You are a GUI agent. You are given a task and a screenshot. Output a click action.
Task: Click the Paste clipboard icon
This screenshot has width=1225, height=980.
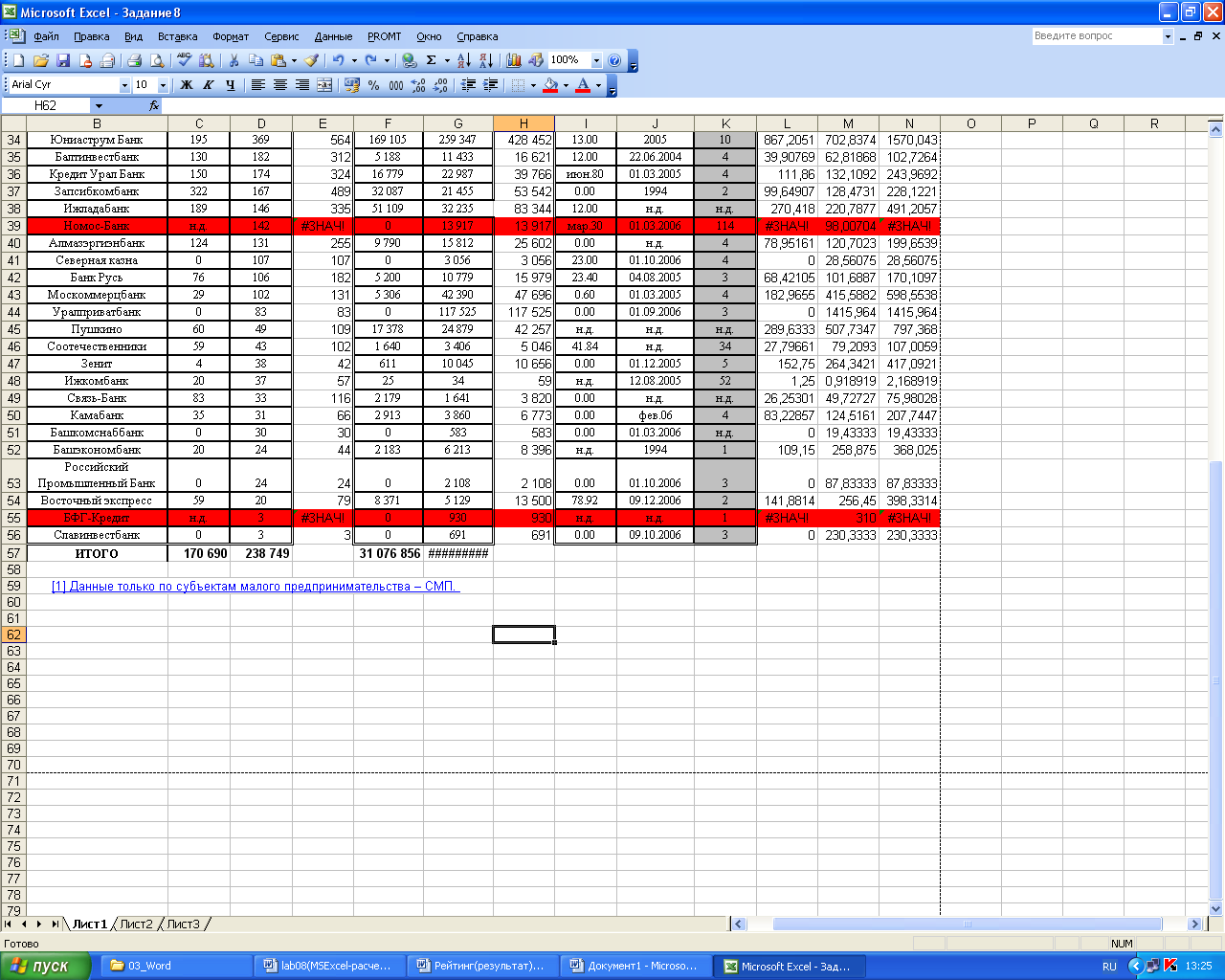coord(278,60)
